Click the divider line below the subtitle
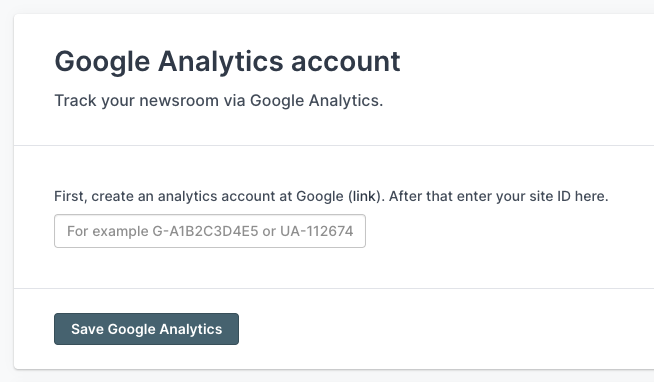654x382 pixels. click(x=334, y=146)
